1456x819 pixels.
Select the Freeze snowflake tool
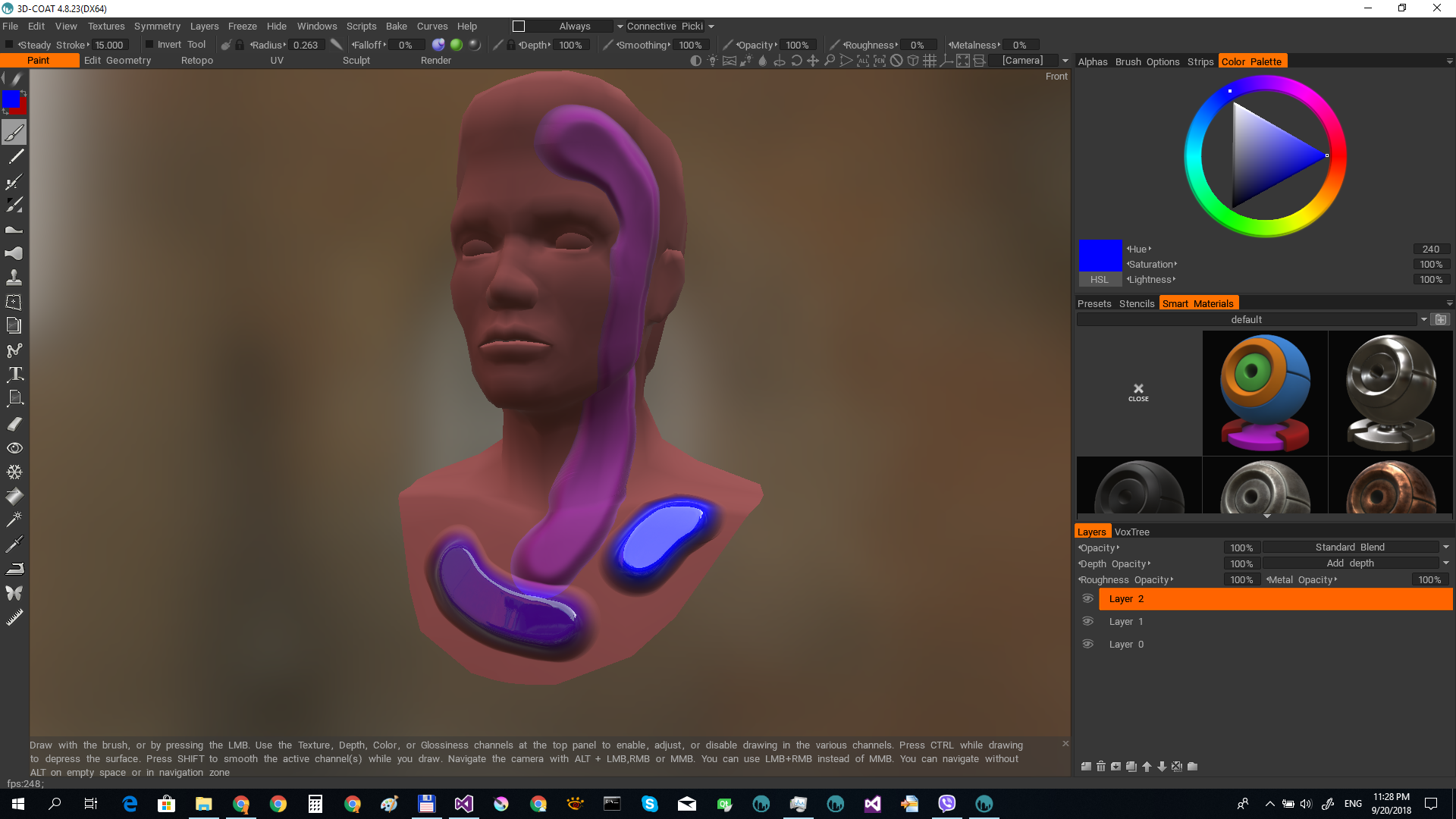(14, 472)
